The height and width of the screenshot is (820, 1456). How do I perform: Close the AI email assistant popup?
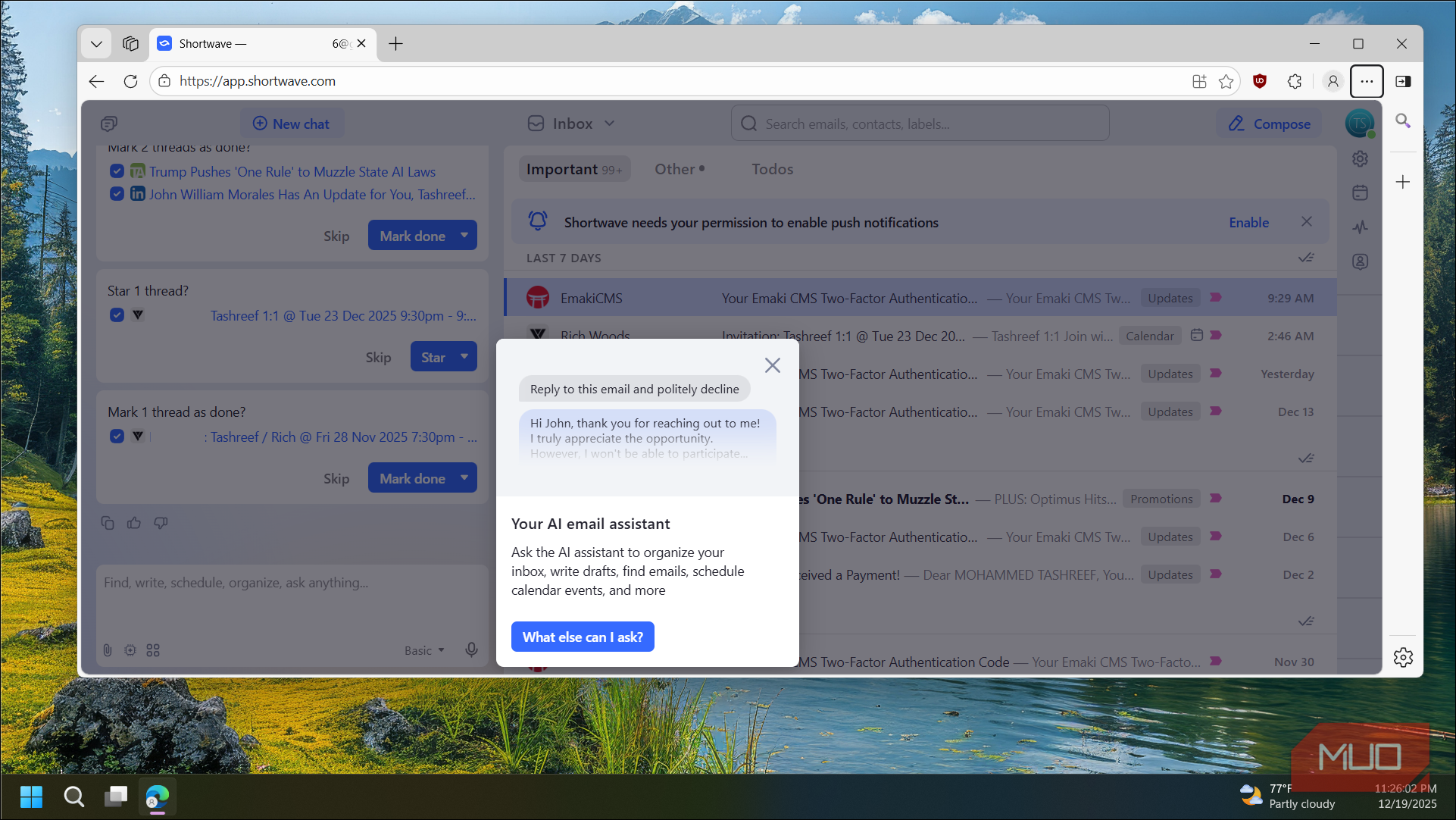pyautogui.click(x=773, y=365)
